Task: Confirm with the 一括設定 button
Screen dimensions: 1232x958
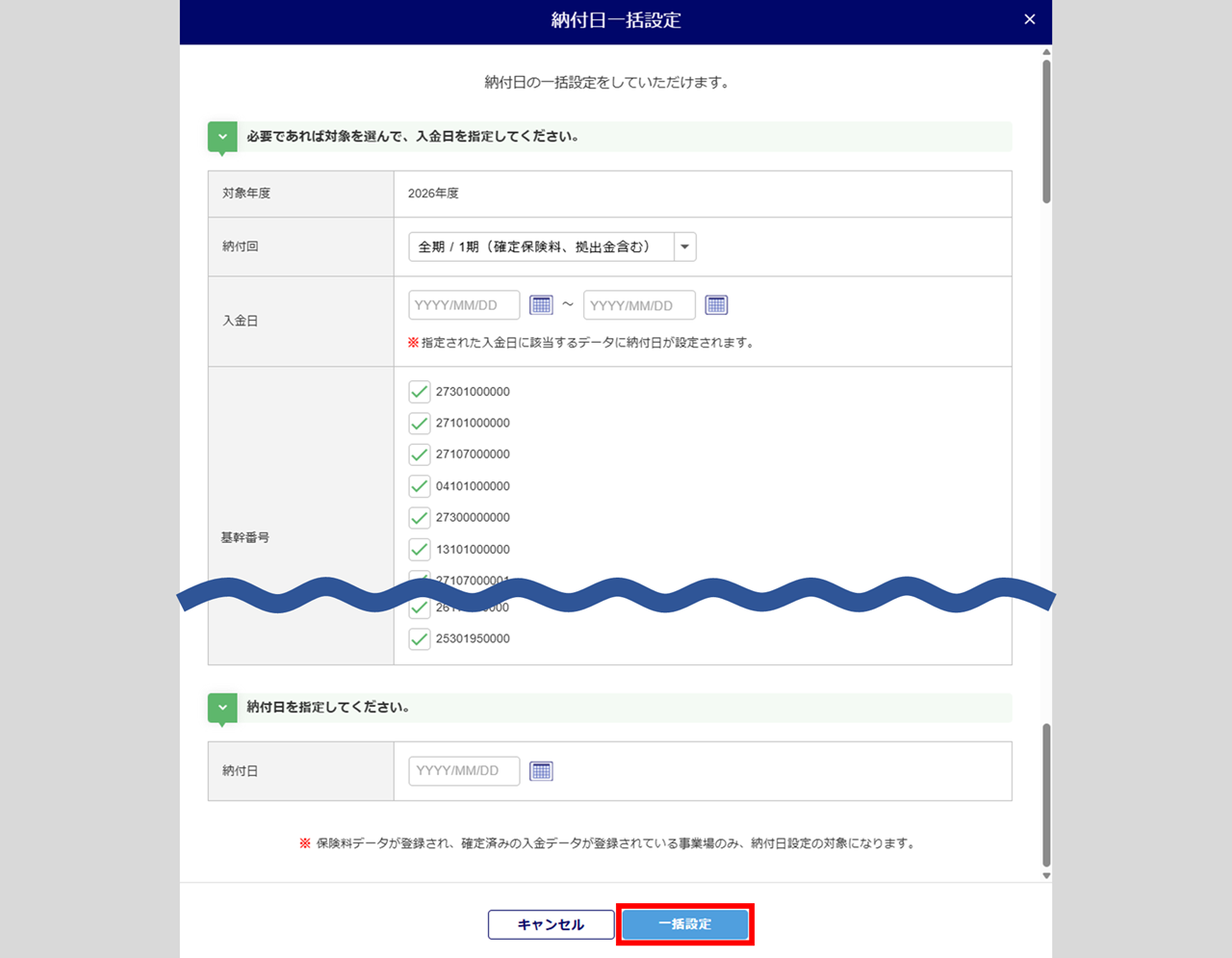Action: coord(685,924)
